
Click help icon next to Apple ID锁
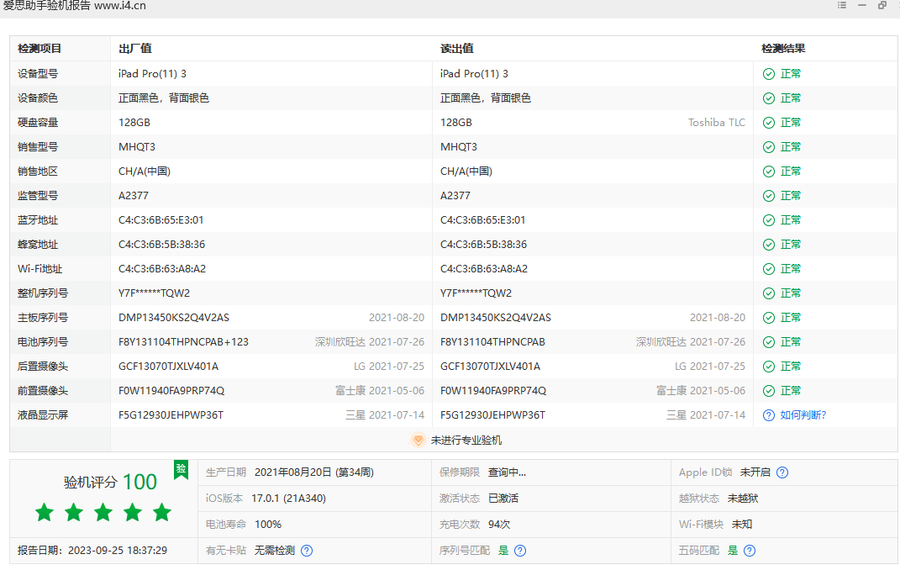click(782, 473)
